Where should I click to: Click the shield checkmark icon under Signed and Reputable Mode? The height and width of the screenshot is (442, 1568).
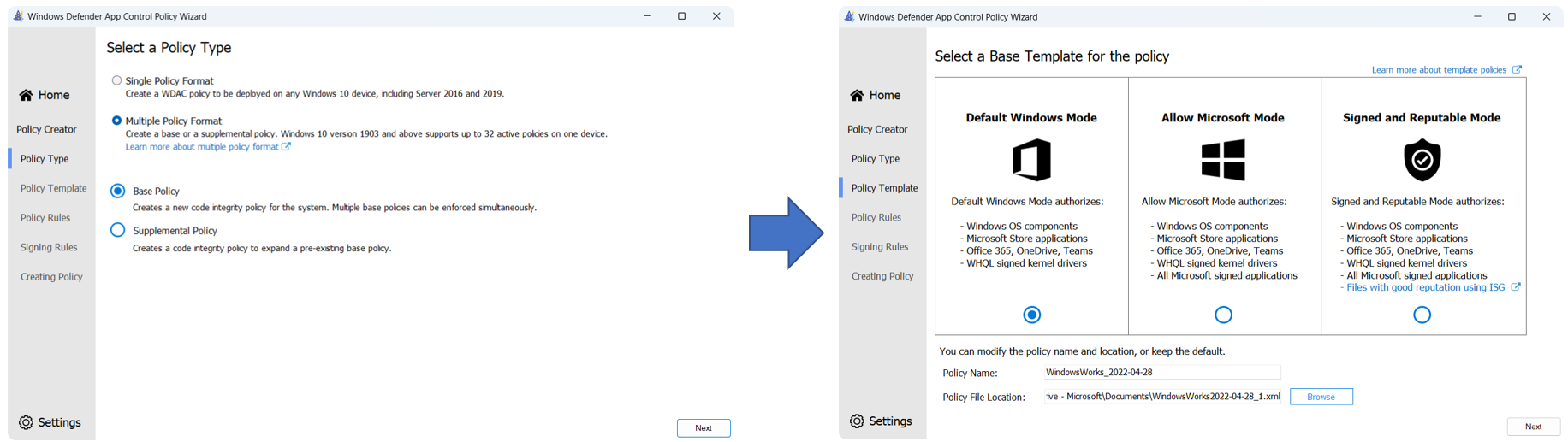(x=1422, y=160)
